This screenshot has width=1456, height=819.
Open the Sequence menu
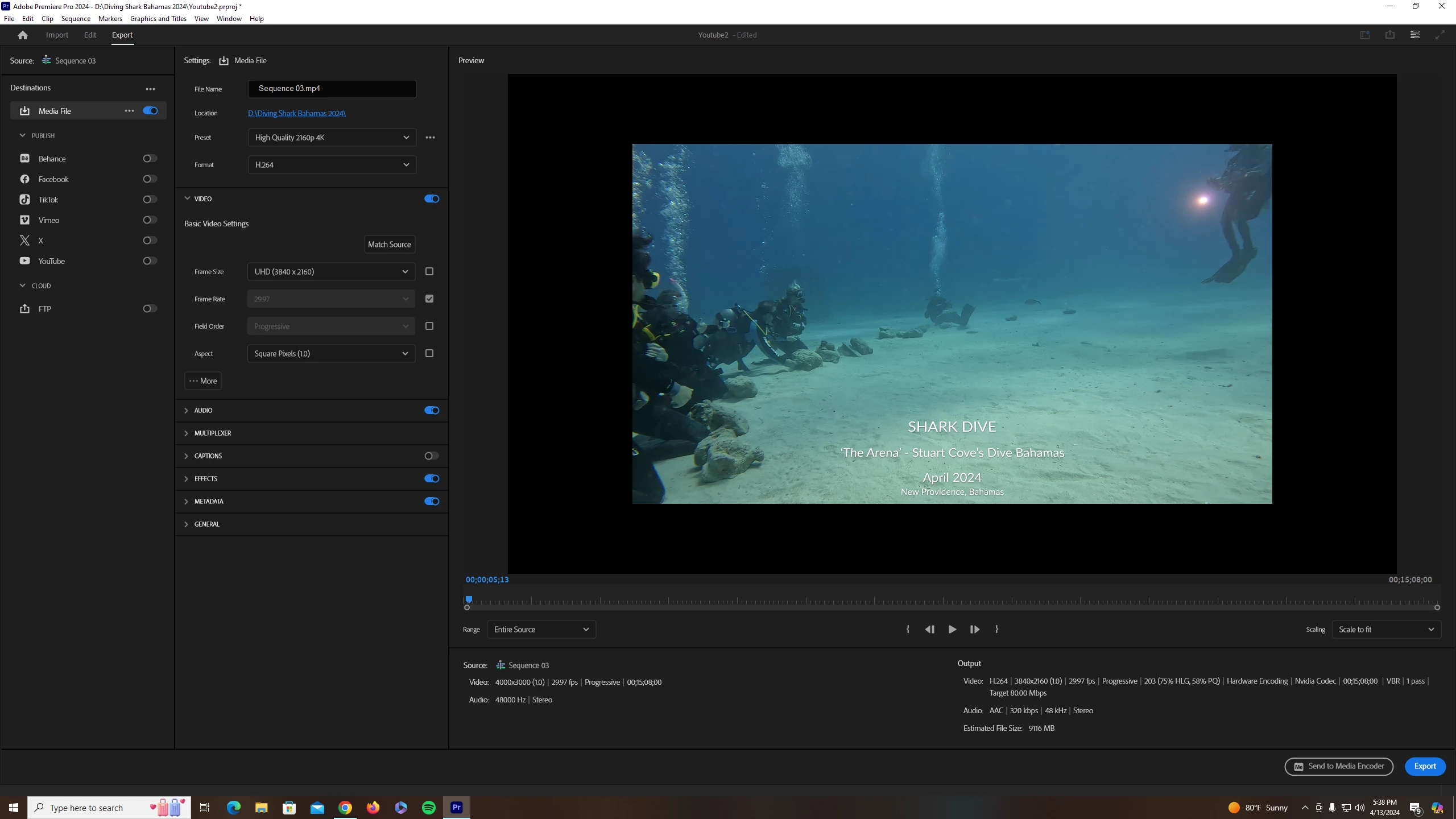[x=76, y=19]
